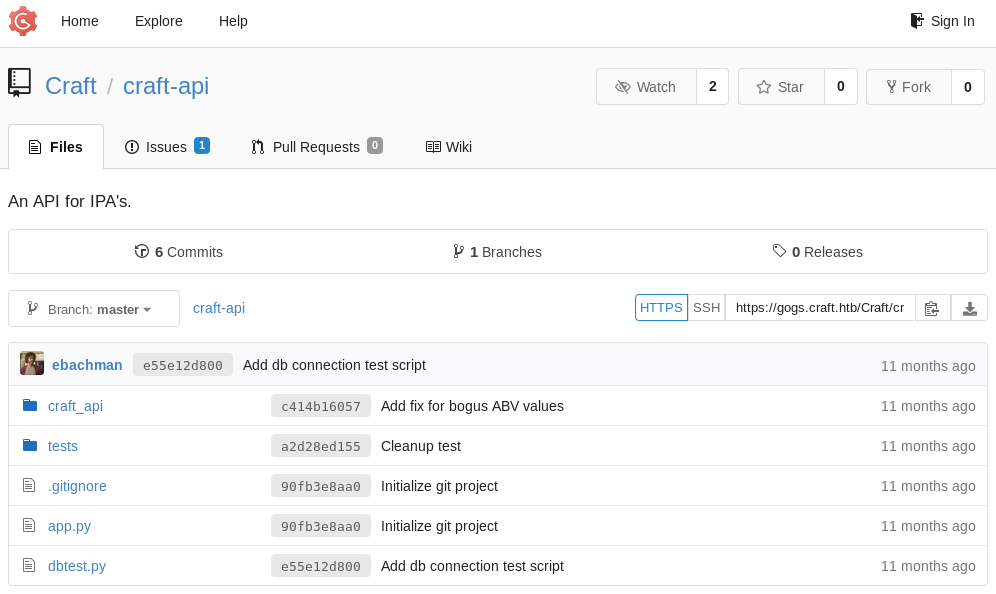996x594 pixels.
Task: Open the 6 Commits history
Action: click(x=178, y=252)
